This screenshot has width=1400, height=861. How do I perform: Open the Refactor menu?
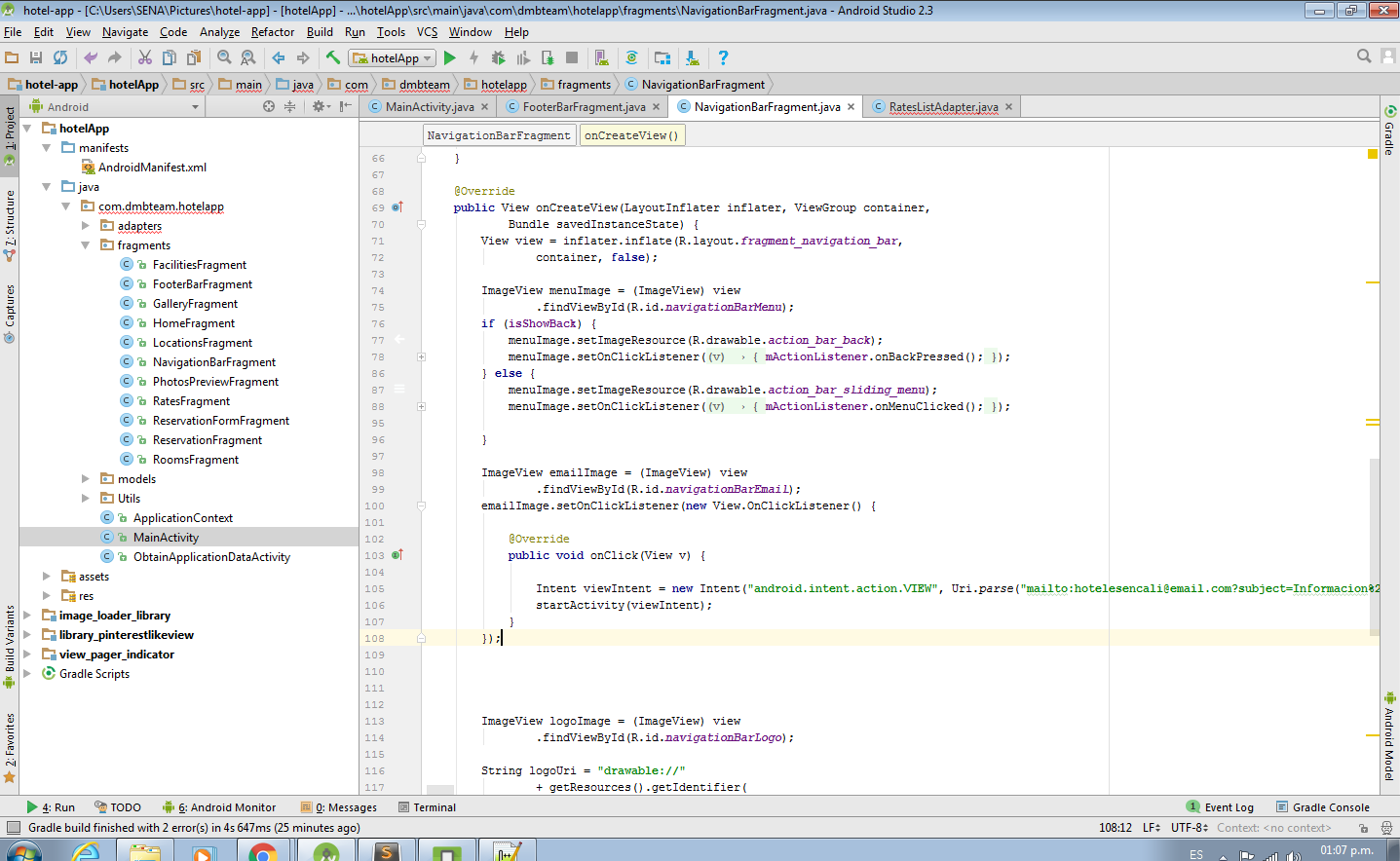(x=273, y=32)
